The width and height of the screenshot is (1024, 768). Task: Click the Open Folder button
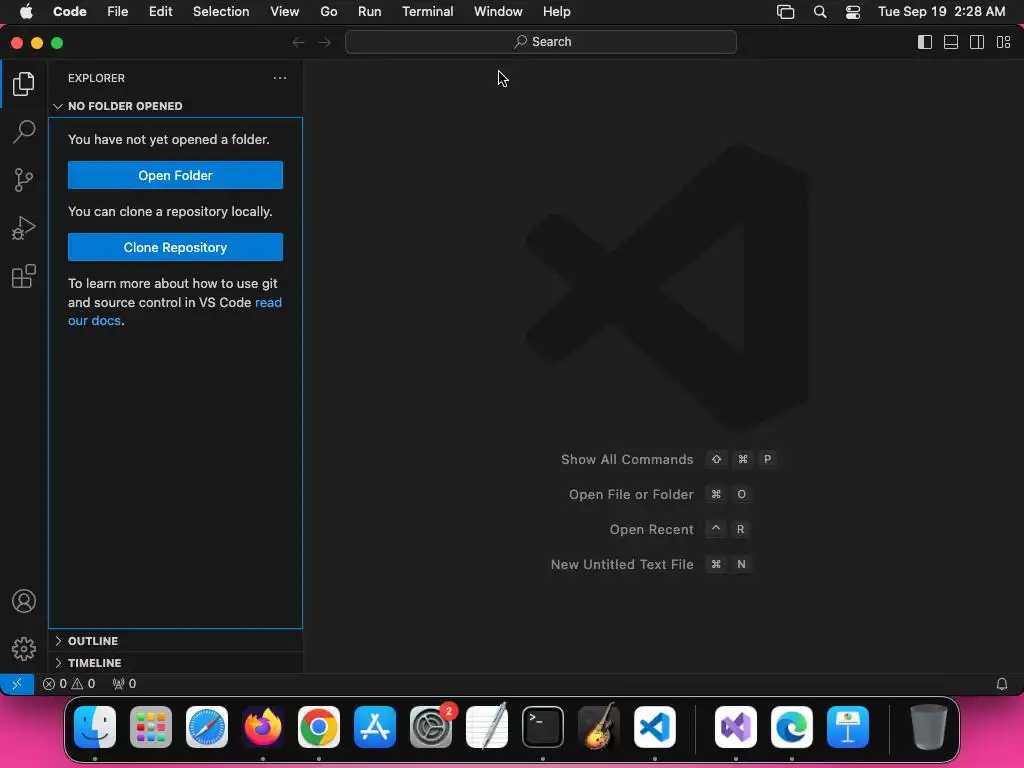175,175
